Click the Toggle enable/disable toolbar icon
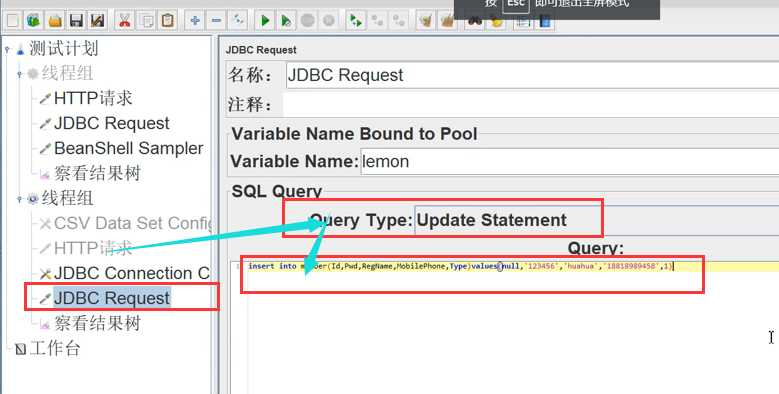This screenshot has height=394, width=779. (238, 20)
